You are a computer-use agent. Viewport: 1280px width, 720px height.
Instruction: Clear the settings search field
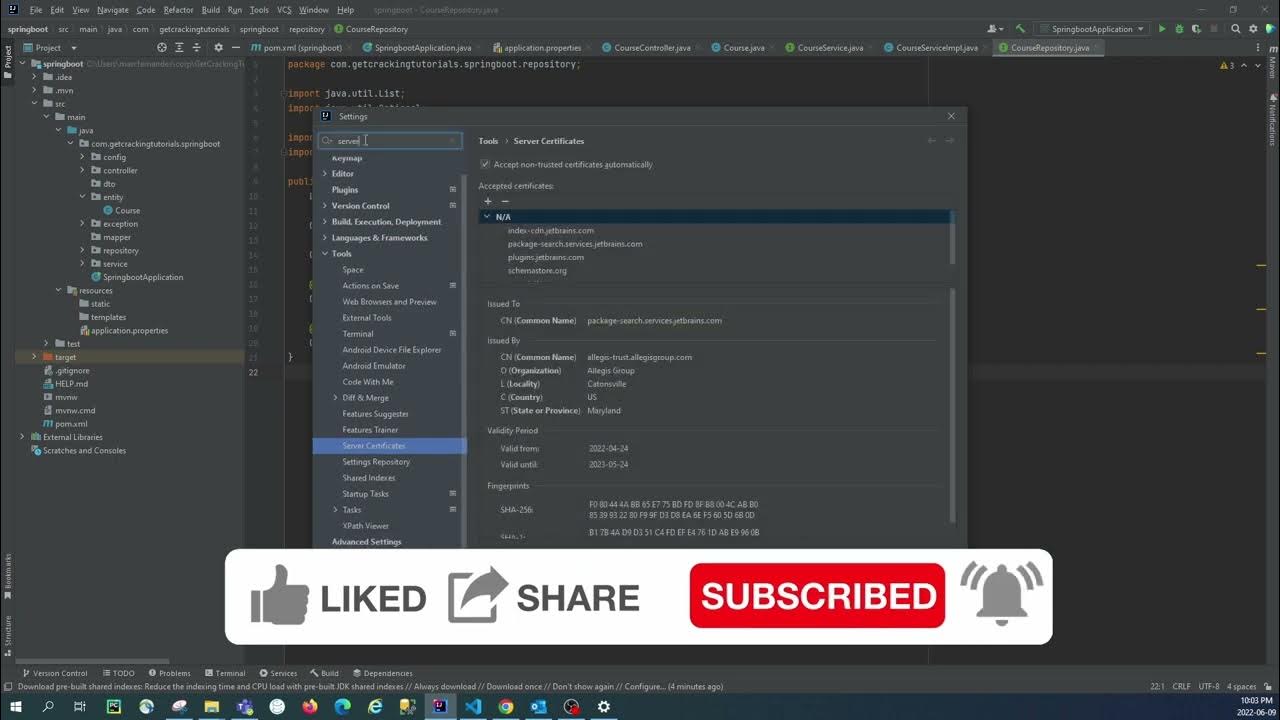coord(452,141)
